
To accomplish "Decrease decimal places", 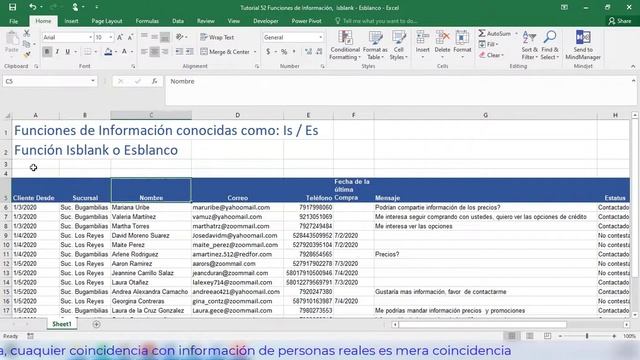I will coord(319,52).
